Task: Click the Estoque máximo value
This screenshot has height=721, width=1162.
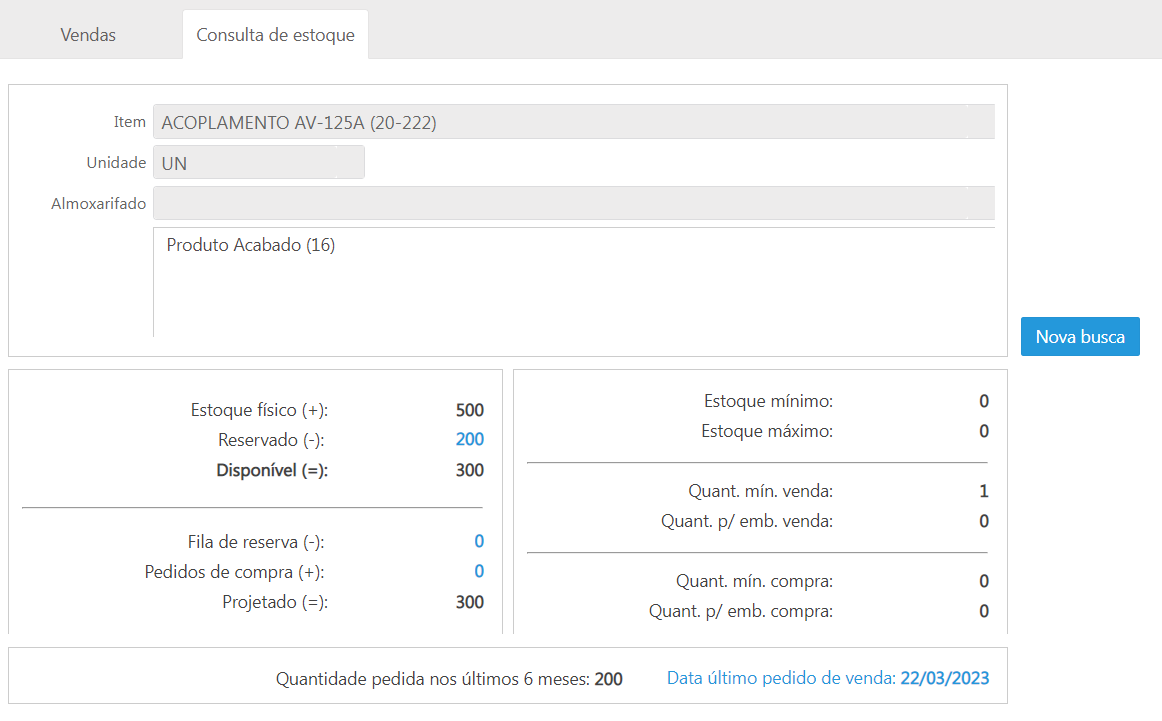Action: coord(983,431)
